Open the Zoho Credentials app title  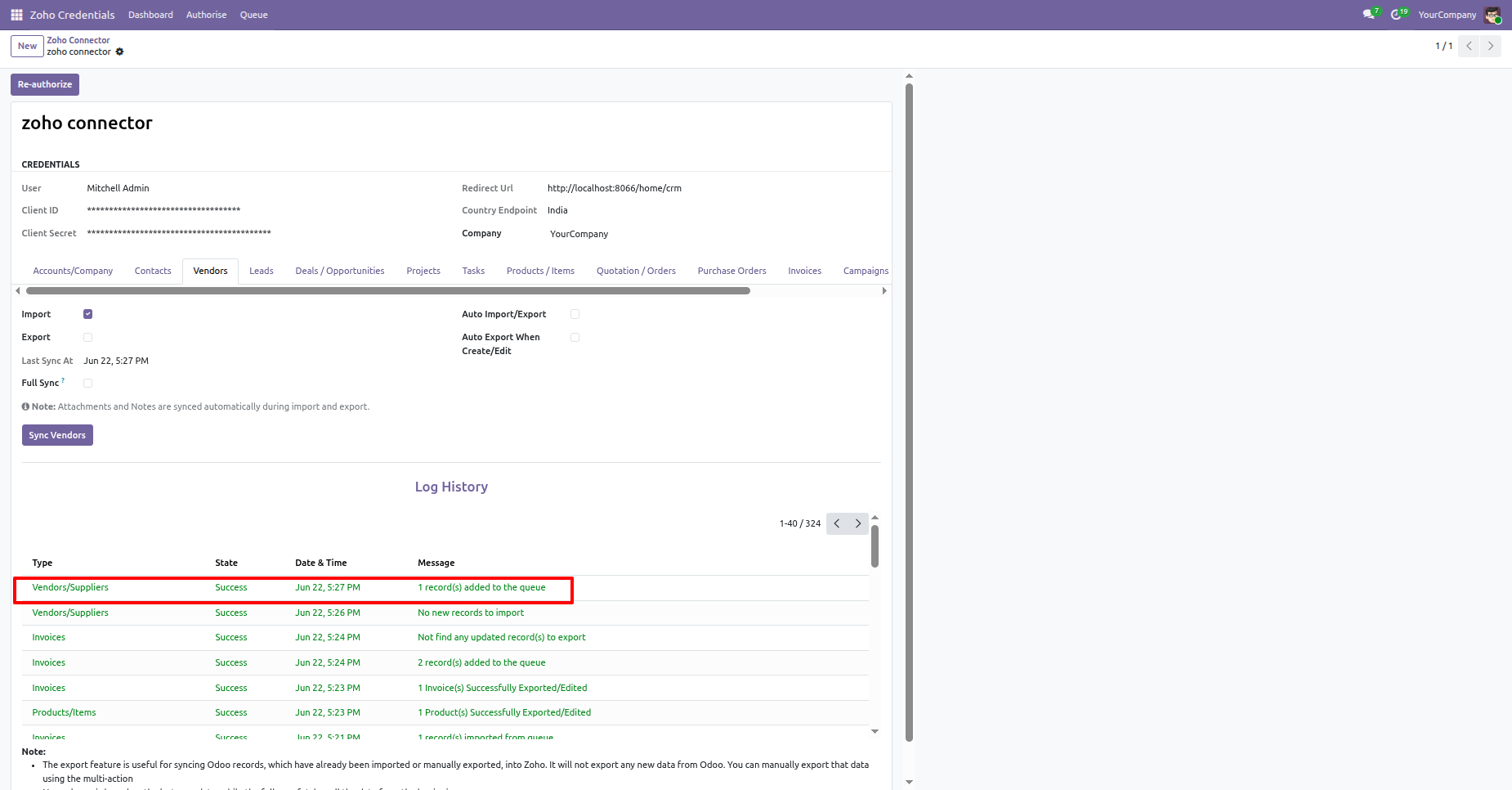73,15
